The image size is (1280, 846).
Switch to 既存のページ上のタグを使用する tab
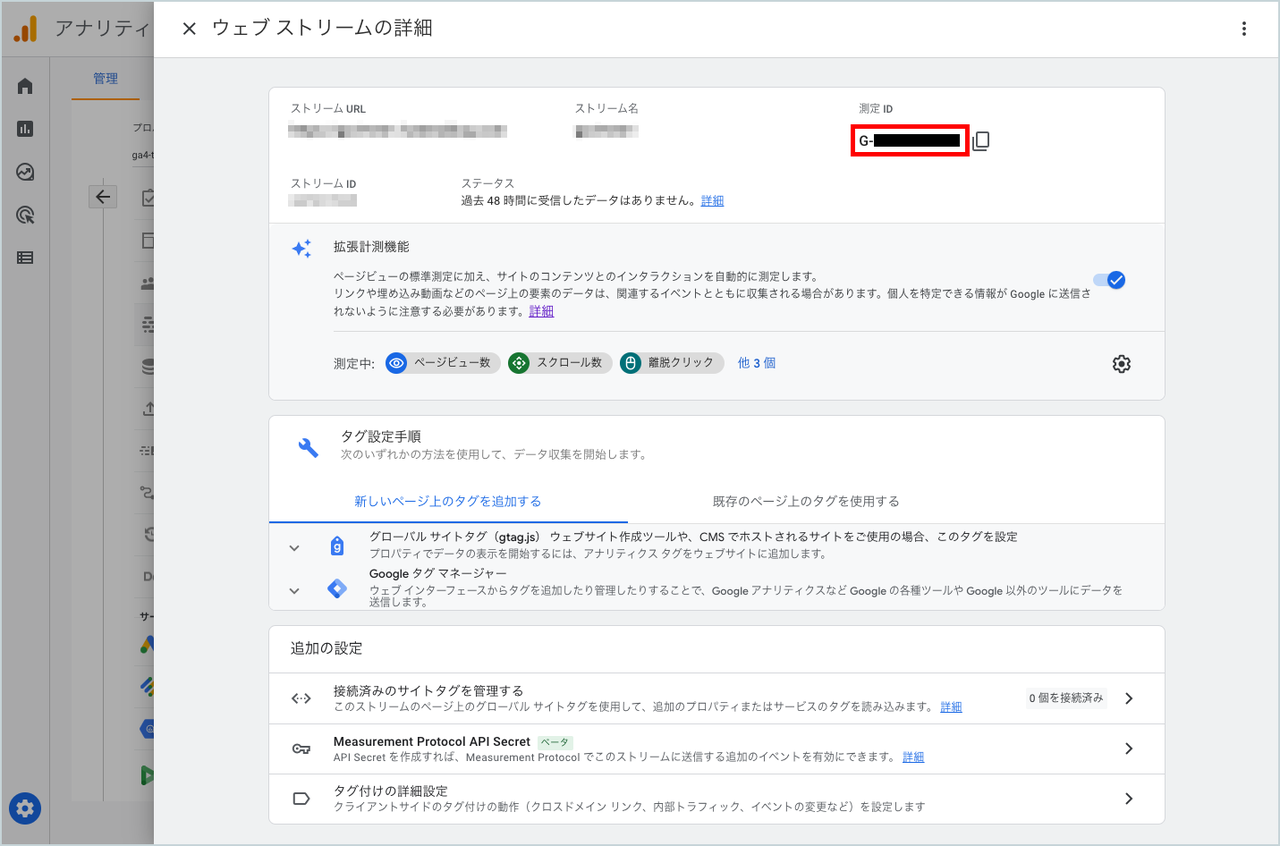pyautogui.click(x=806, y=502)
